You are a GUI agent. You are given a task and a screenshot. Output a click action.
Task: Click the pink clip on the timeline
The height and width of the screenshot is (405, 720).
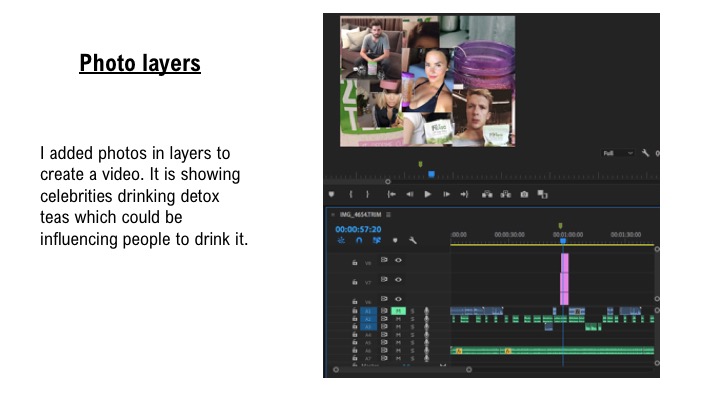click(x=564, y=278)
